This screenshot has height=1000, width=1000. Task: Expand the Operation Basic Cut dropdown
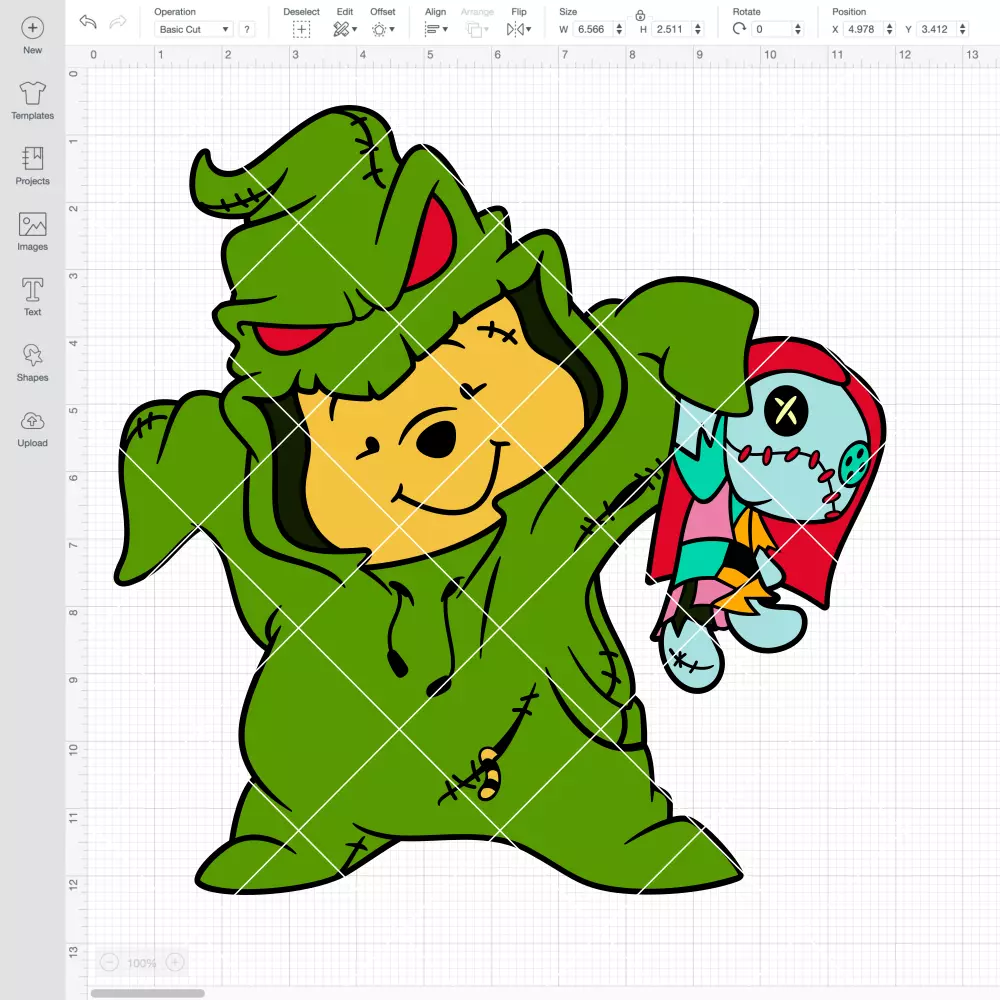click(194, 29)
